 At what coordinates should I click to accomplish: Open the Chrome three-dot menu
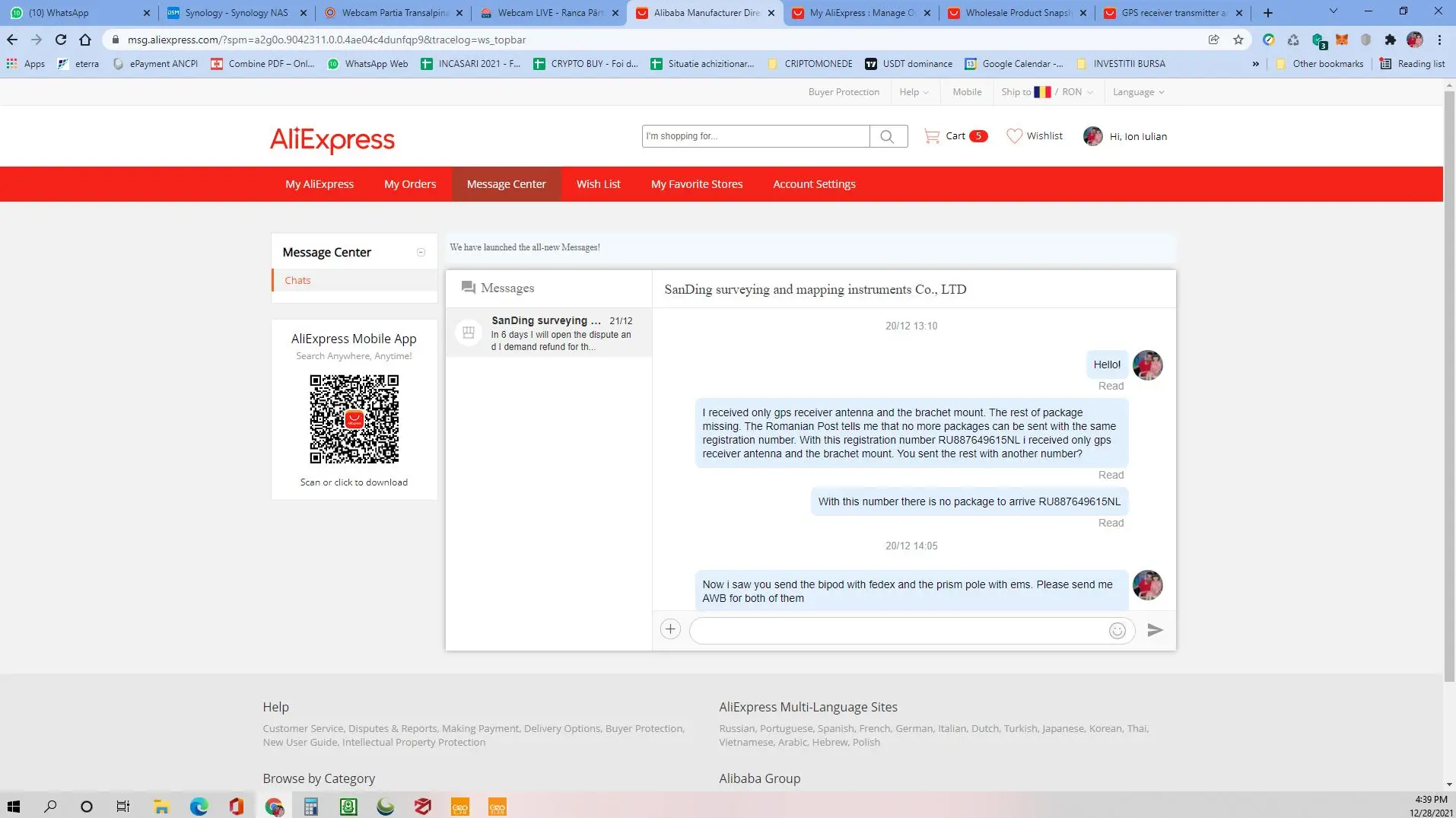coord(1439,40)
